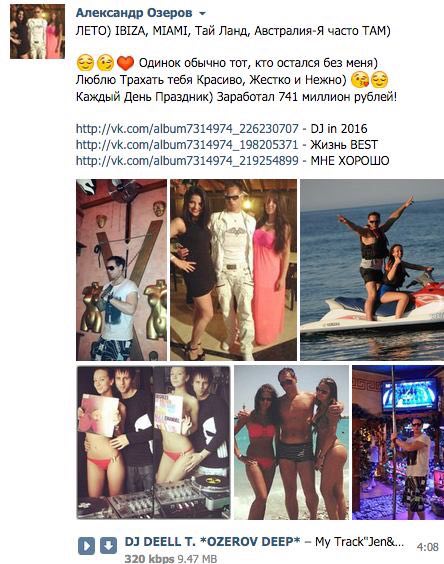Download the OZEROV DEEP track
The image size is (444, 564).
tap(108, 546)
